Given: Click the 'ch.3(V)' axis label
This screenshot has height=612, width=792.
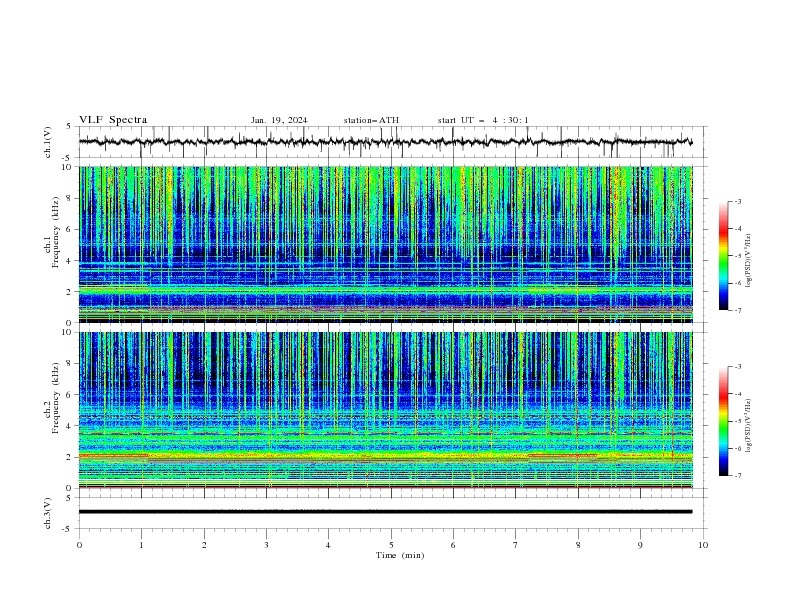Looking at the screenshot, I should [x=48, y=513].
